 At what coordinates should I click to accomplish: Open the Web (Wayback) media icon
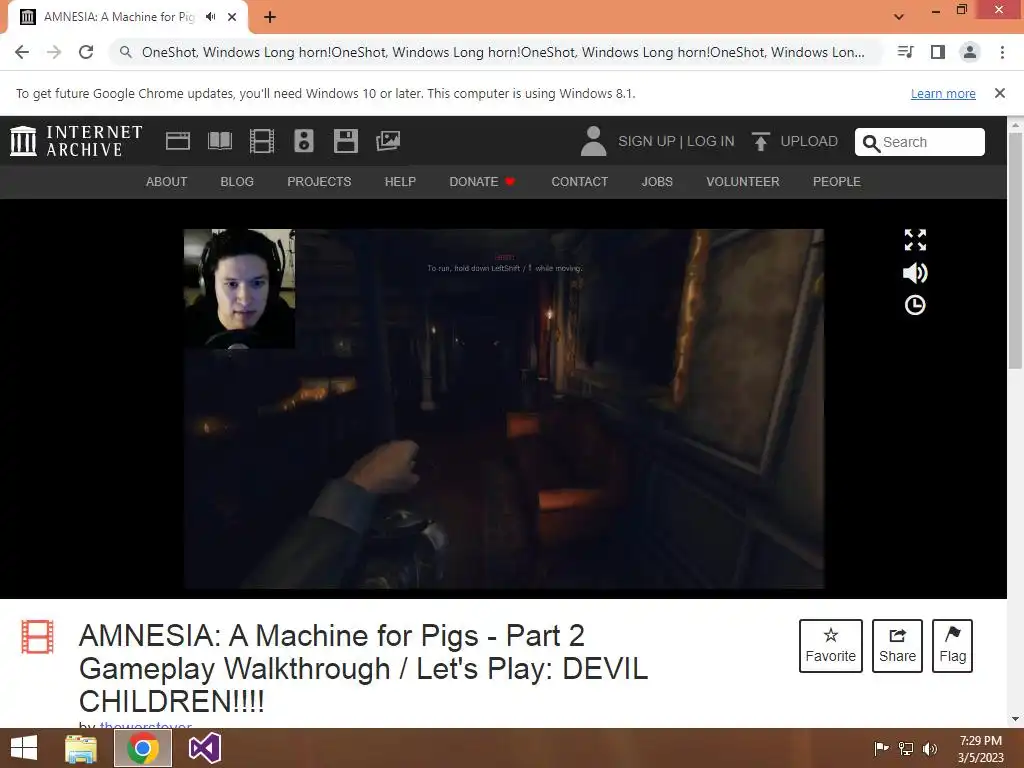click(178, 141)
